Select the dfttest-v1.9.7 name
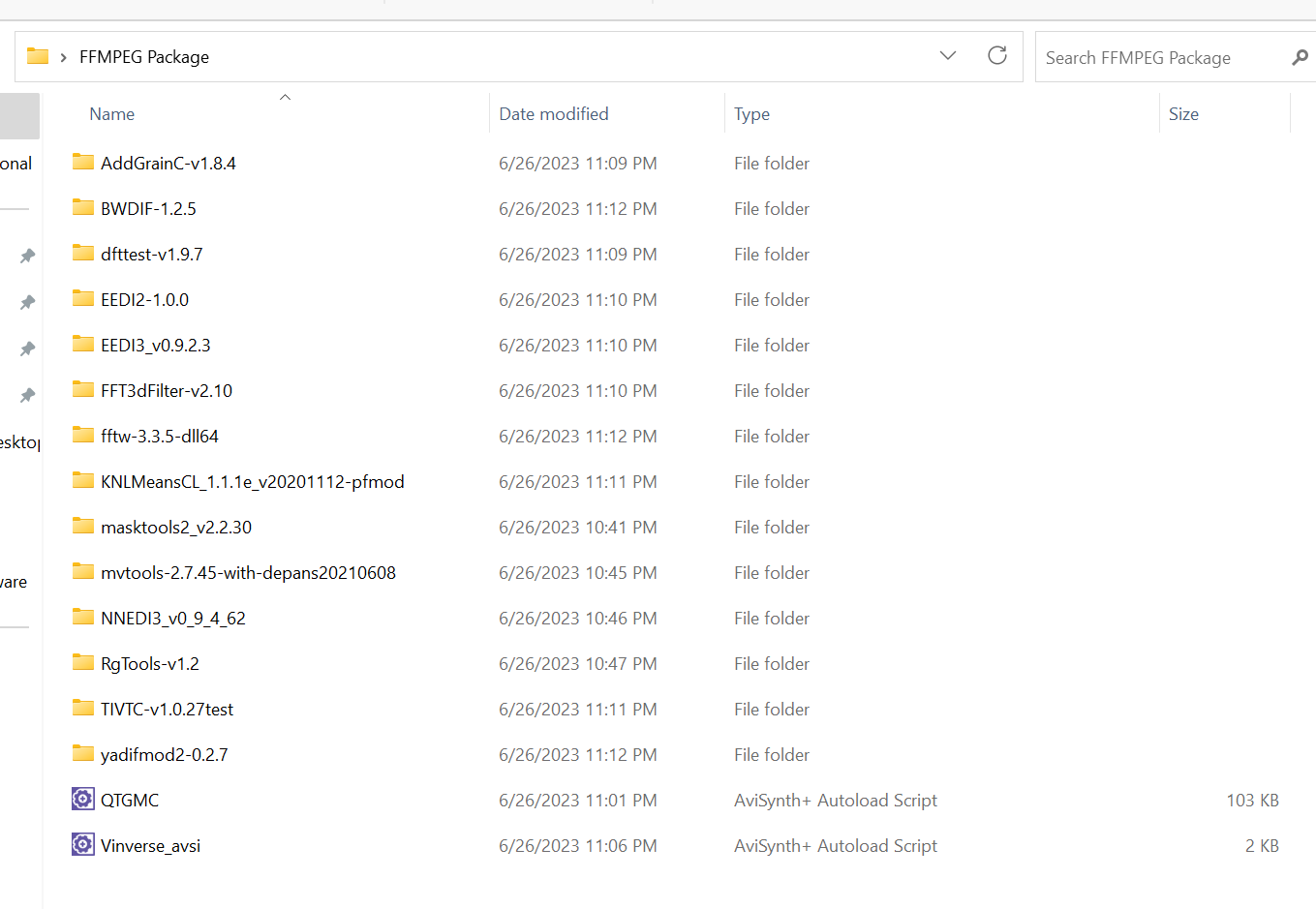This screenshot has height=909, width=1316. (x=152, y=255)
